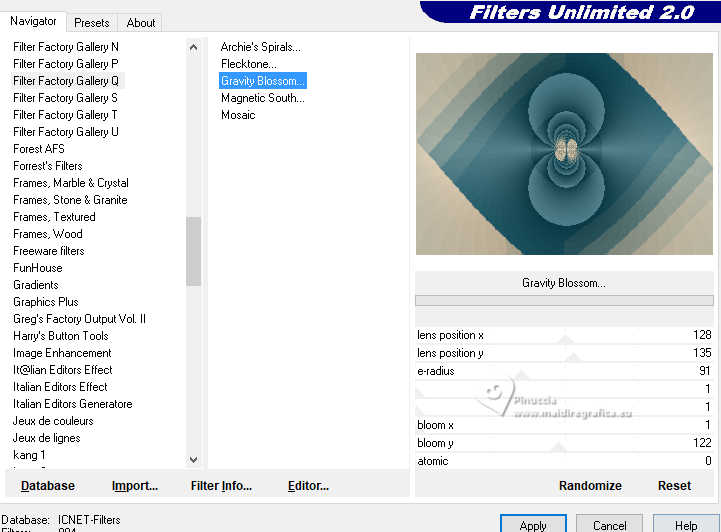Choose the Flecktone filter
Image resolution: width=721 pixels, height=532 pixels.
pos(249,64)
